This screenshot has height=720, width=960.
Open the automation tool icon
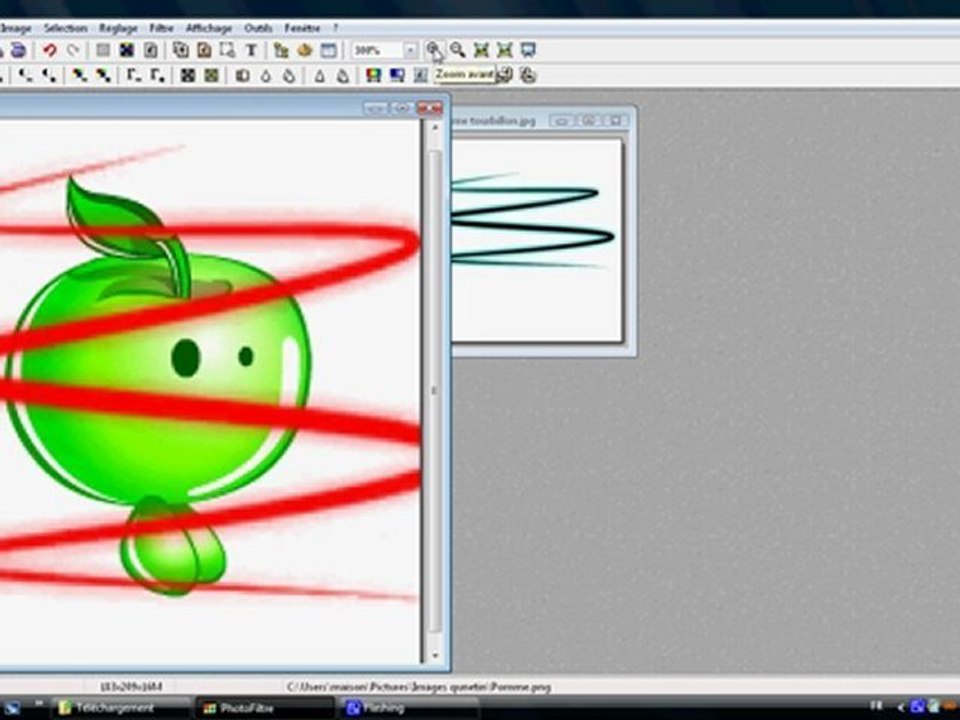tap(305, 50)
